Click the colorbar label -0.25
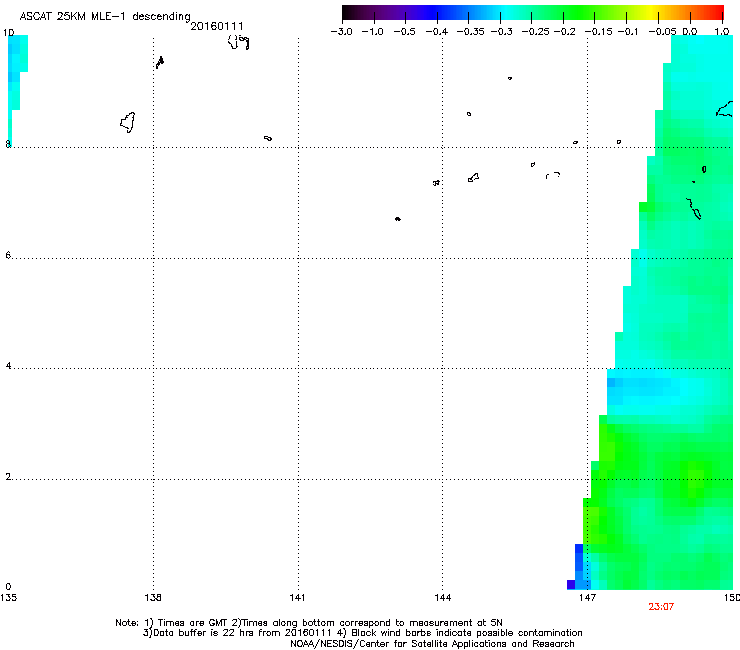Image resolution: width=740 pixels, height=650 pixels. coord(536,32)
